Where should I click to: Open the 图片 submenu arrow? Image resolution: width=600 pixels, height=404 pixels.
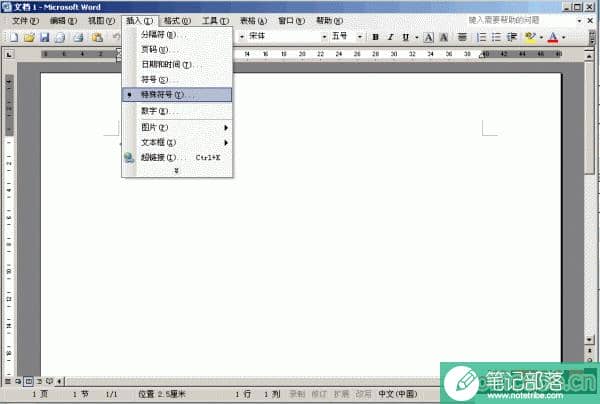pos(226,127)
